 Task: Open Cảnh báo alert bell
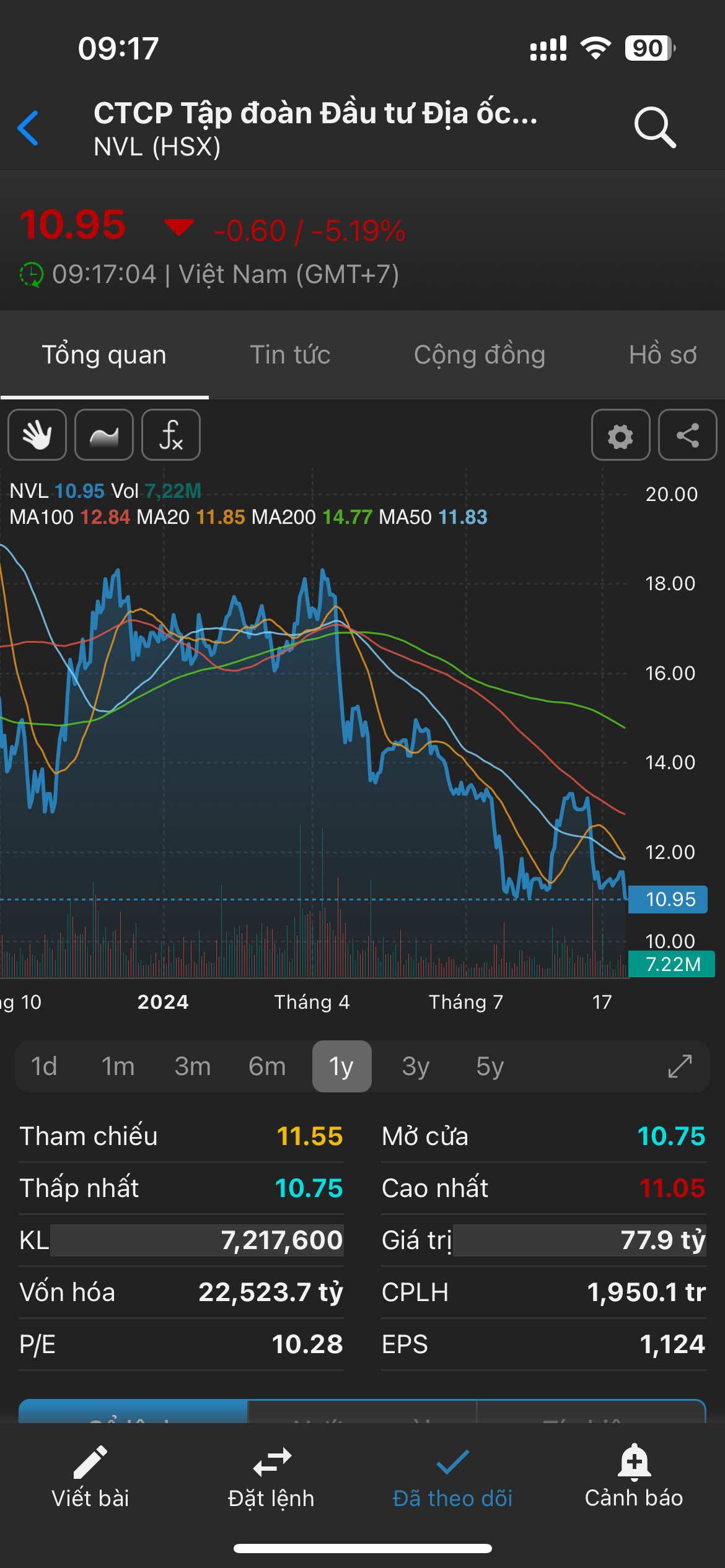coord(634,1463)
